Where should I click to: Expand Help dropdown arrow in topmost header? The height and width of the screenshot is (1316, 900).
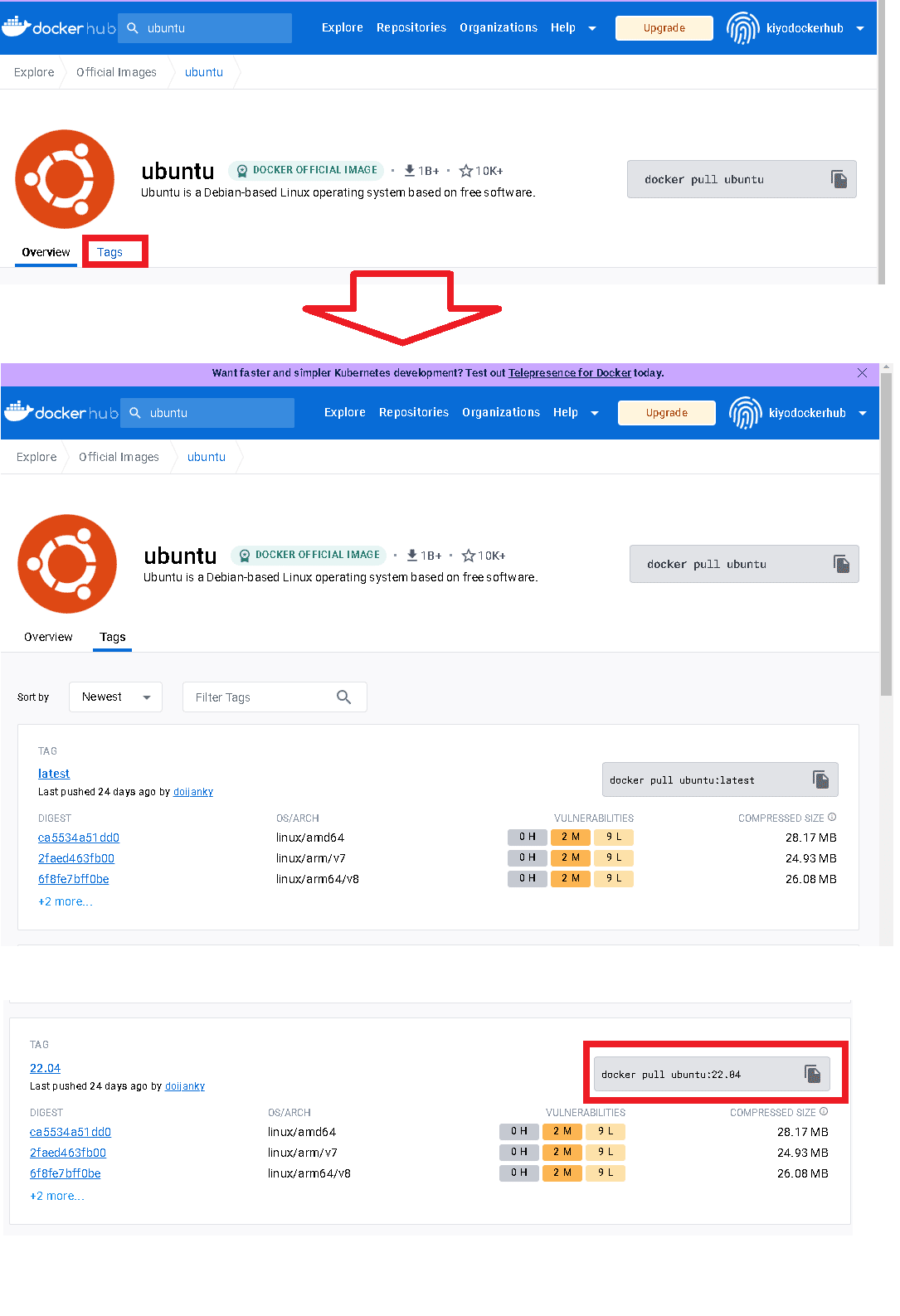592,28
